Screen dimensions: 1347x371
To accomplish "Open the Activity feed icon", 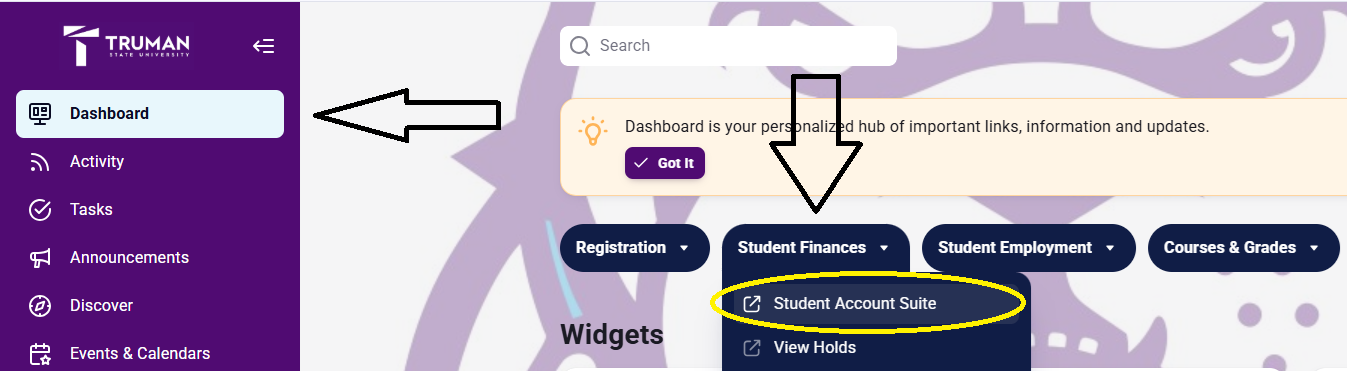I will click(40, 162).
